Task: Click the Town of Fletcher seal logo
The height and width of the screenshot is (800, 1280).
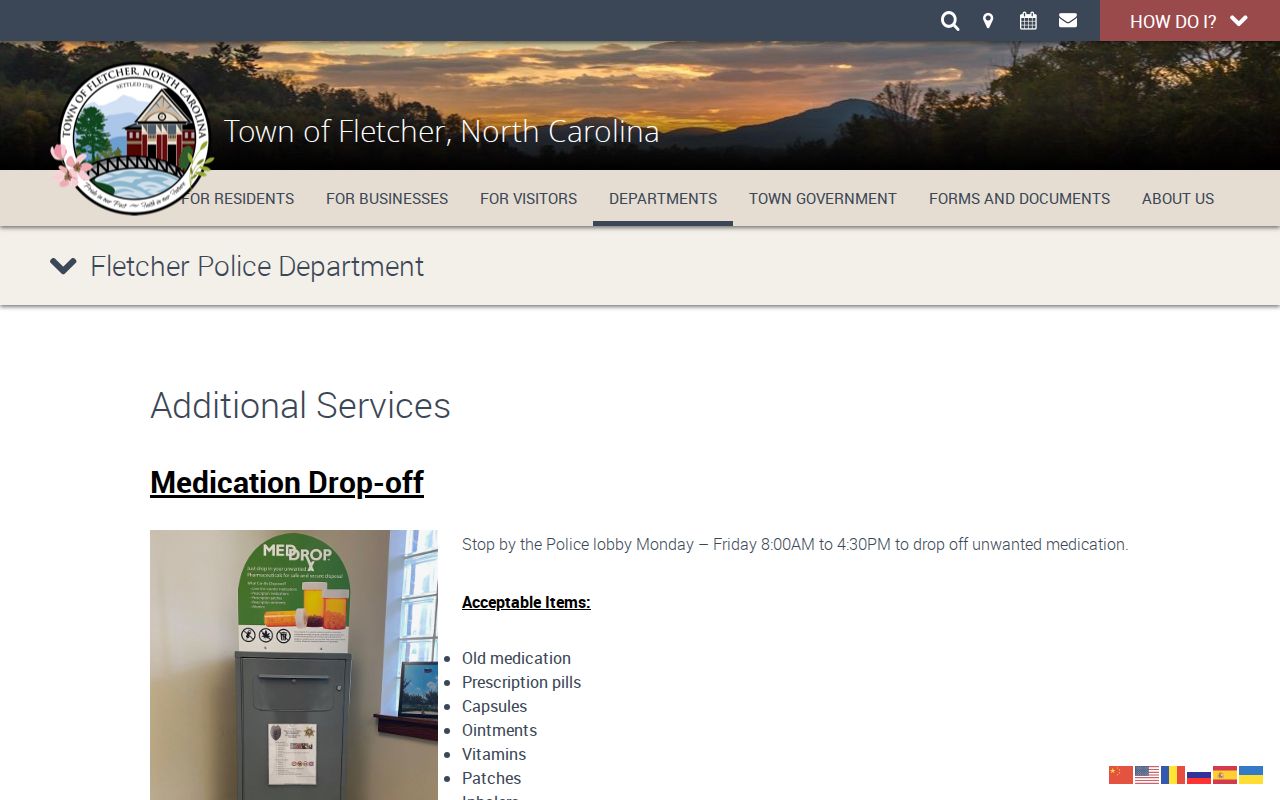Action: 131,138
